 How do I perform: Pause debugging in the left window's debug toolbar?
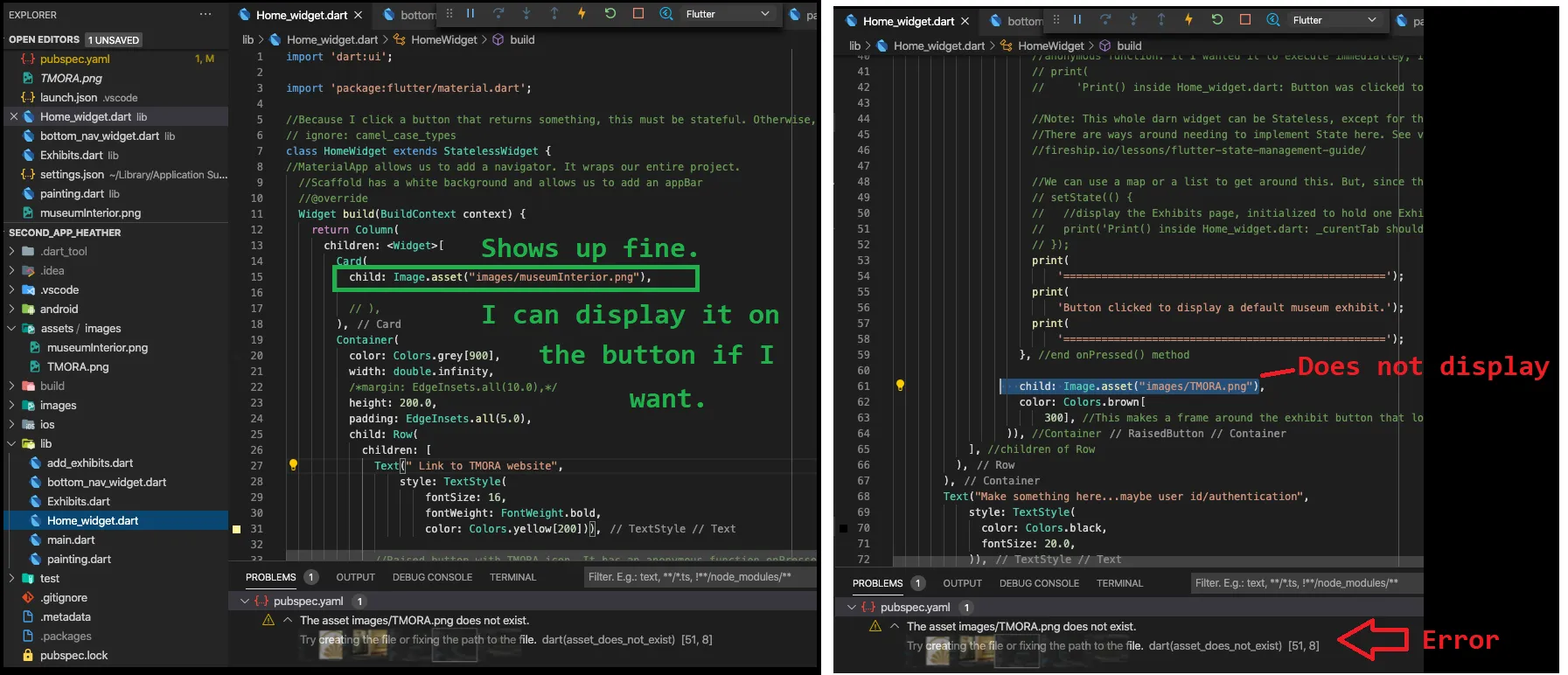(470, 14)
